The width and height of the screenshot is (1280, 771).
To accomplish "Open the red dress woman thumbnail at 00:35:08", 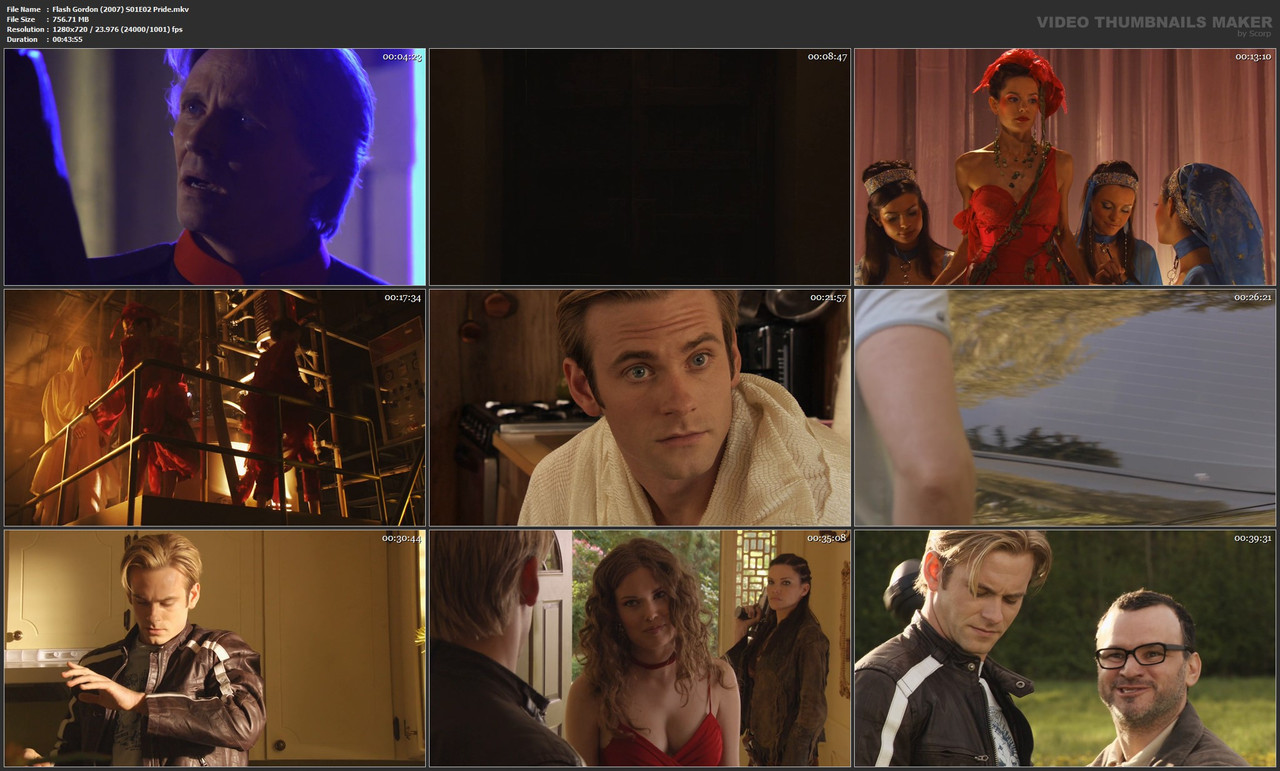I will 640,648.
